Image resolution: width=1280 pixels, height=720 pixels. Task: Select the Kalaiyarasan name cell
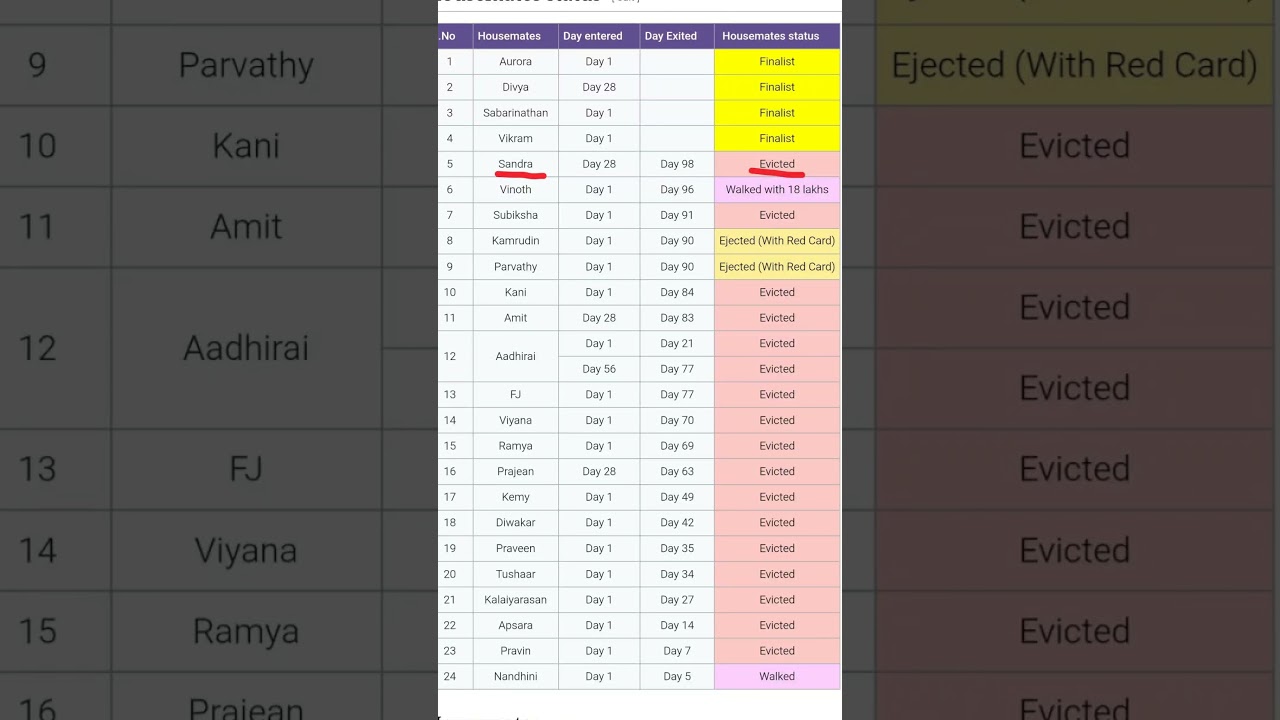515,600
